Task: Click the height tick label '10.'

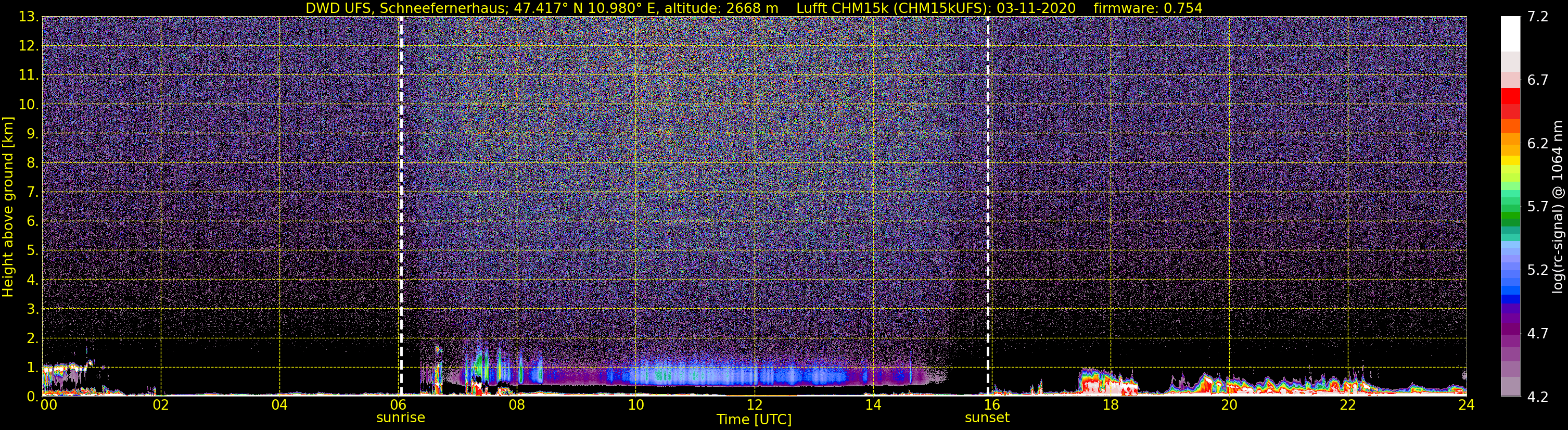Action: pos(29,105)
